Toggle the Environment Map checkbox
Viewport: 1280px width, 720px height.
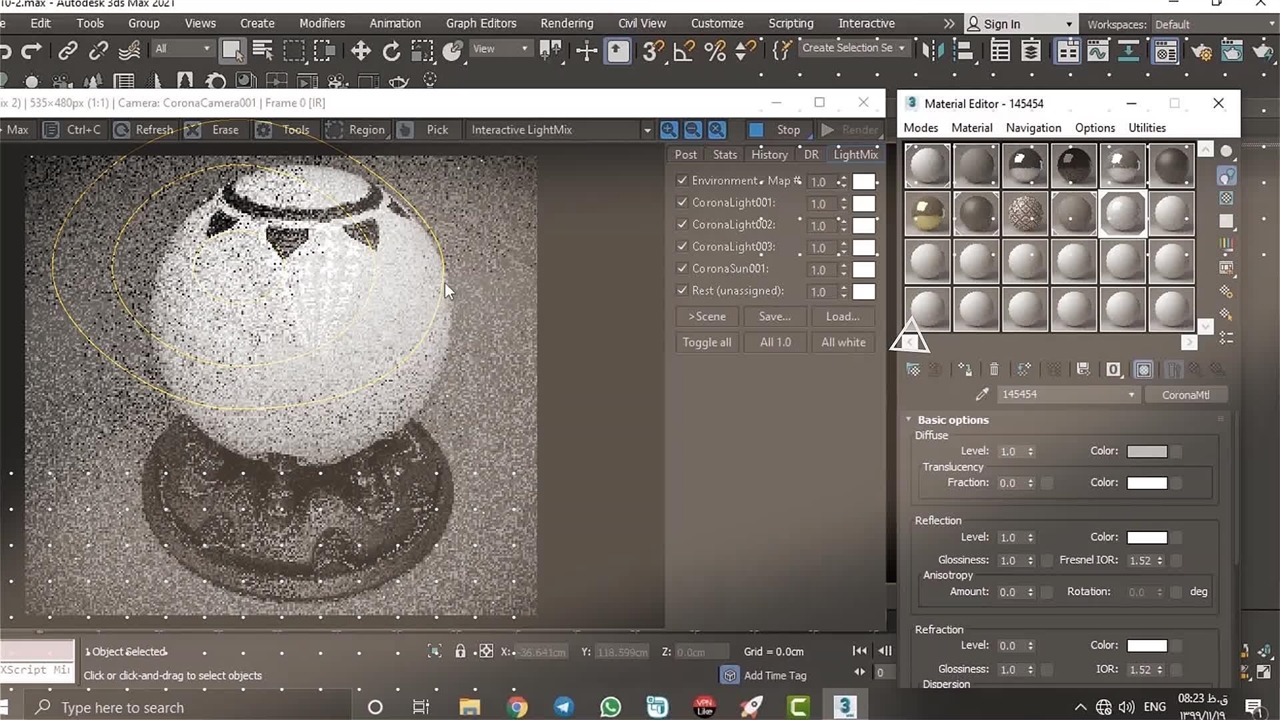[682, 180]
